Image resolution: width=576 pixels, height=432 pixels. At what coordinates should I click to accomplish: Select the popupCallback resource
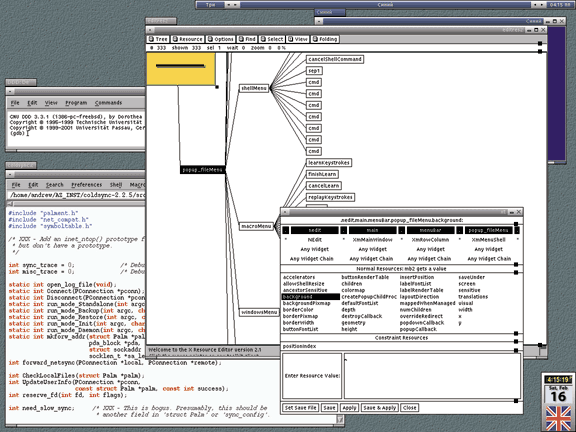point(418,330)
